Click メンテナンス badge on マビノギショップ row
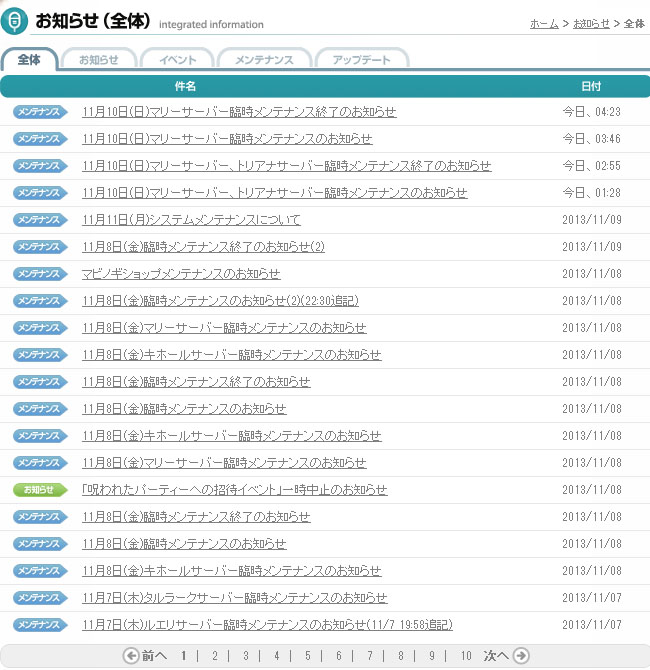Image resolution: width=650 pixels, height=670 pixels. [x=40, y=274]
